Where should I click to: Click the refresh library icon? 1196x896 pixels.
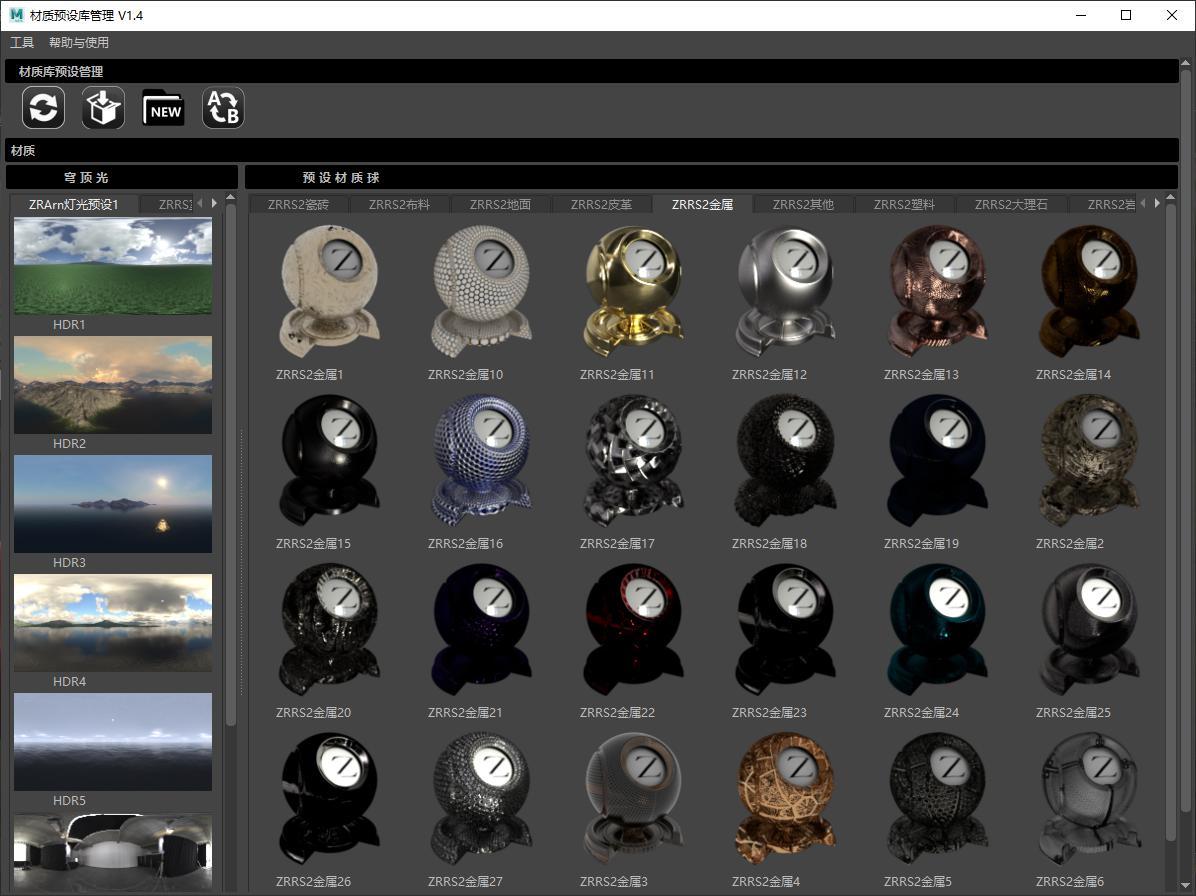(x=44, y=108)
